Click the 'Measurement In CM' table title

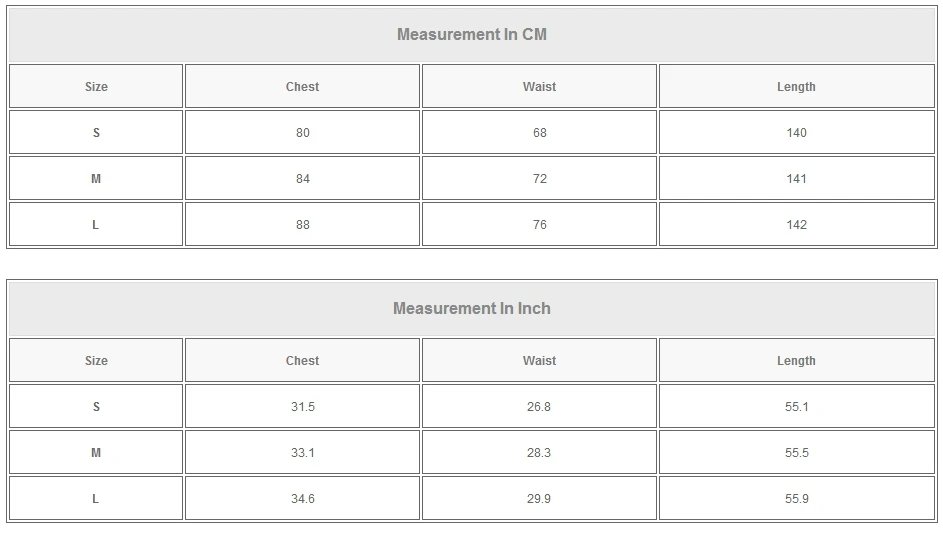coord(472,35)
